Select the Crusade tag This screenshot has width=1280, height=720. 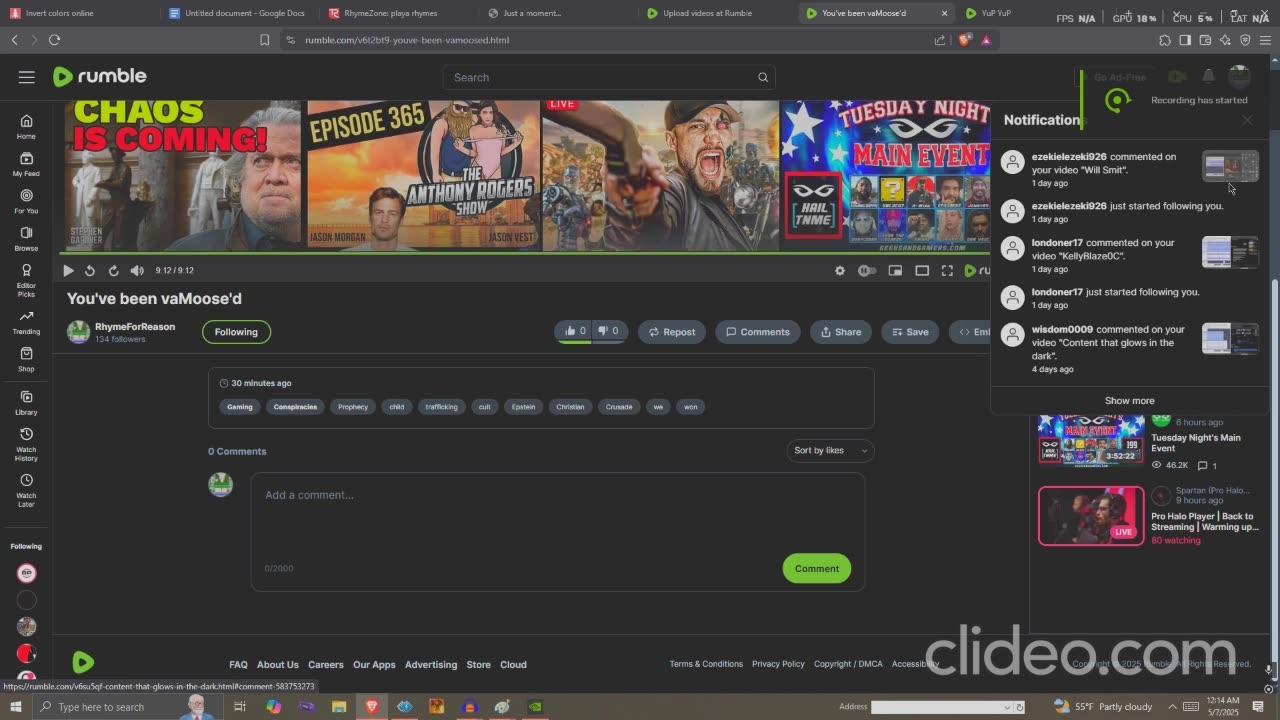pyautogui.click(x=619, y=407)
